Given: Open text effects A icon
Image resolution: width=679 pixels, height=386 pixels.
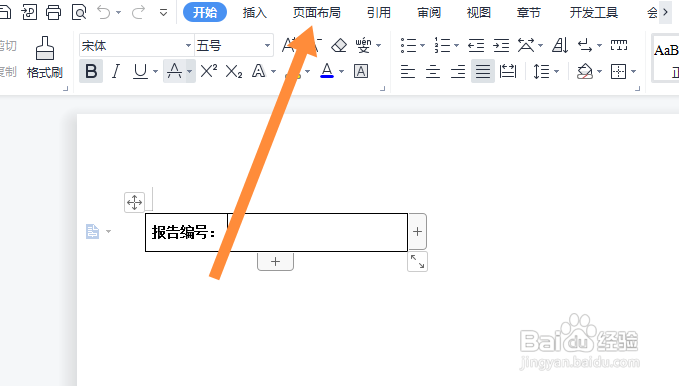Looking at the screenshot, I should click(259, 71).
